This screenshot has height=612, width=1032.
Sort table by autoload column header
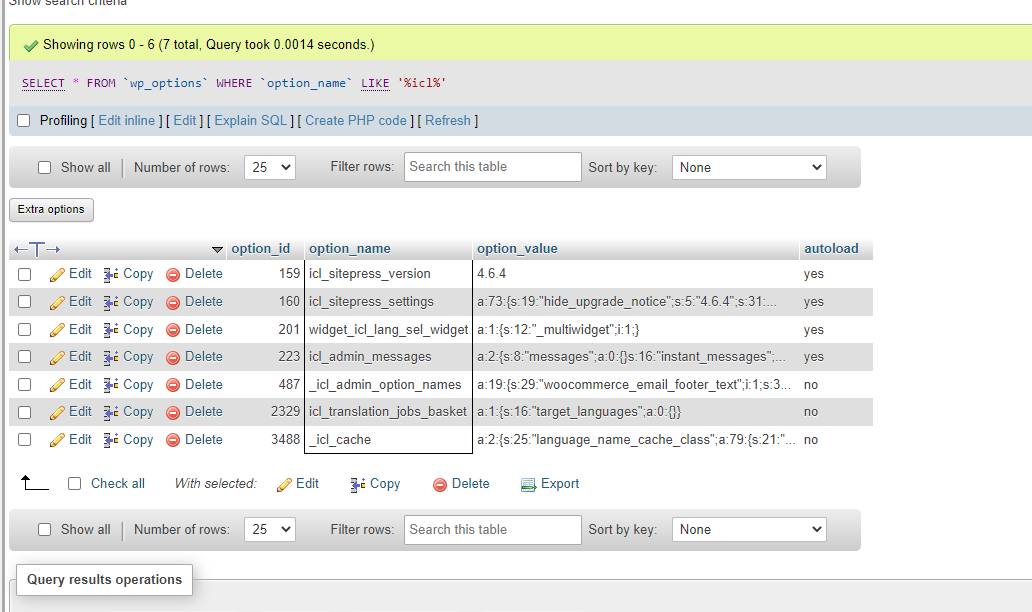coord(831,249)
